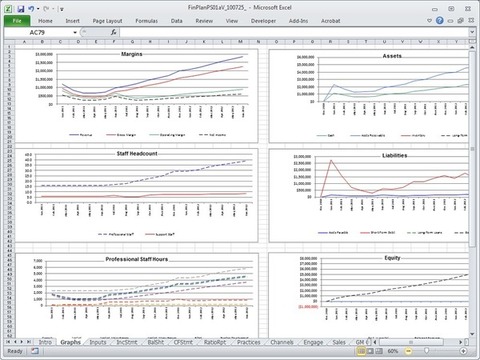Switch to the IncStmt sheet tab
The width and height of the screenshot is (480, 360).
pyautogui.click(x=127, y=342)
